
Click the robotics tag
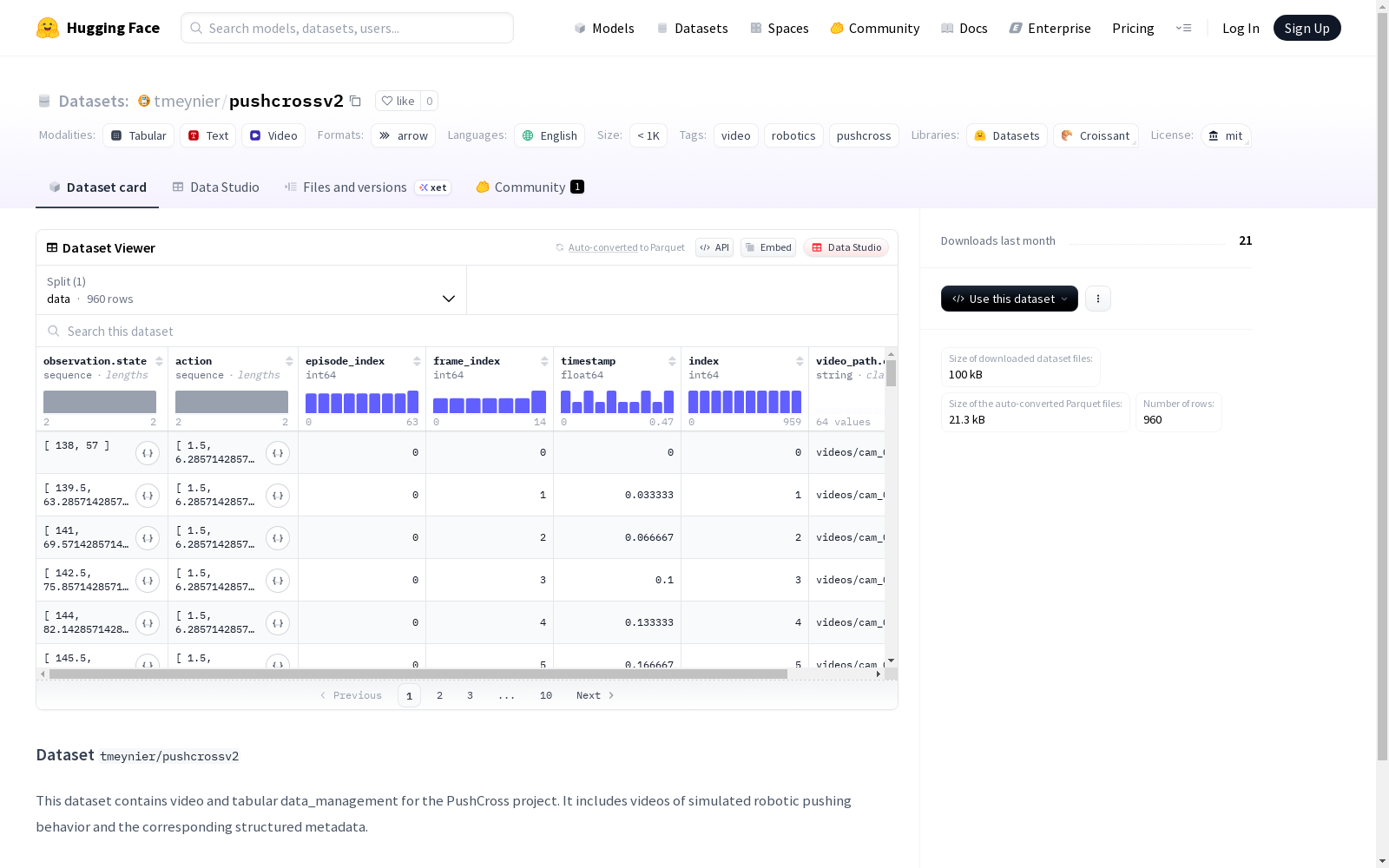[793, 135]
